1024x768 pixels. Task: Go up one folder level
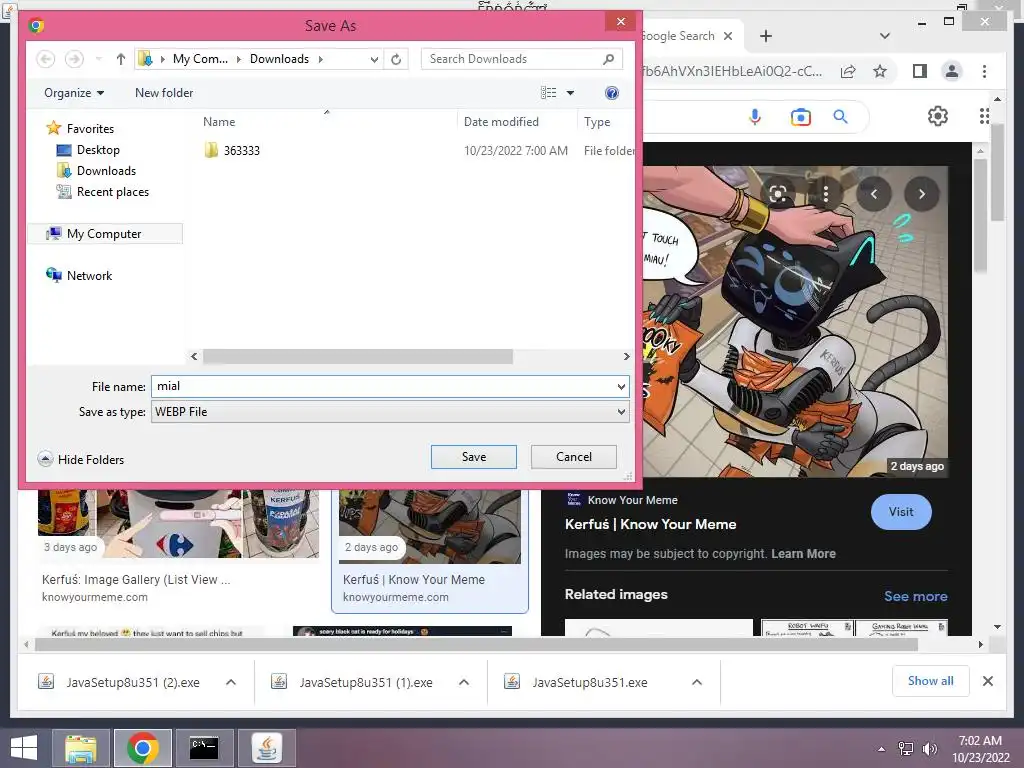(121, 59)
